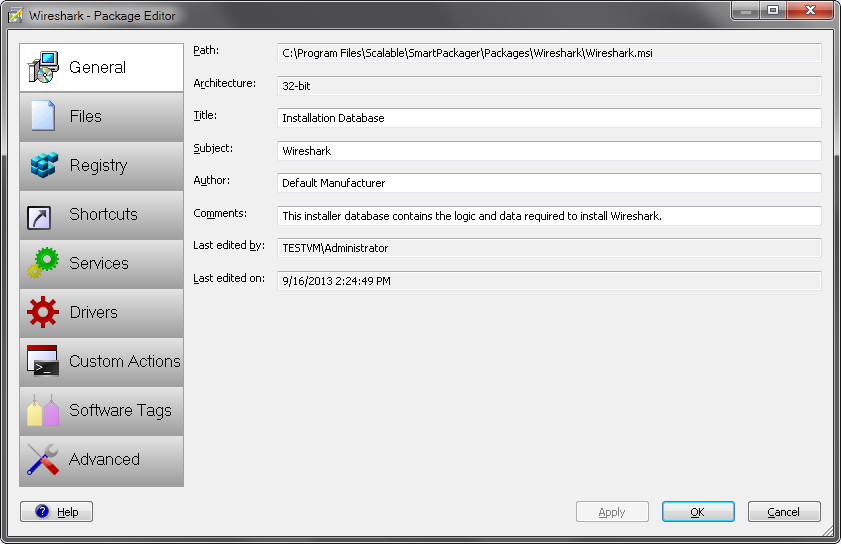Open the Files section via its page icon
The image size is (841, 544).
click(43, 116)
